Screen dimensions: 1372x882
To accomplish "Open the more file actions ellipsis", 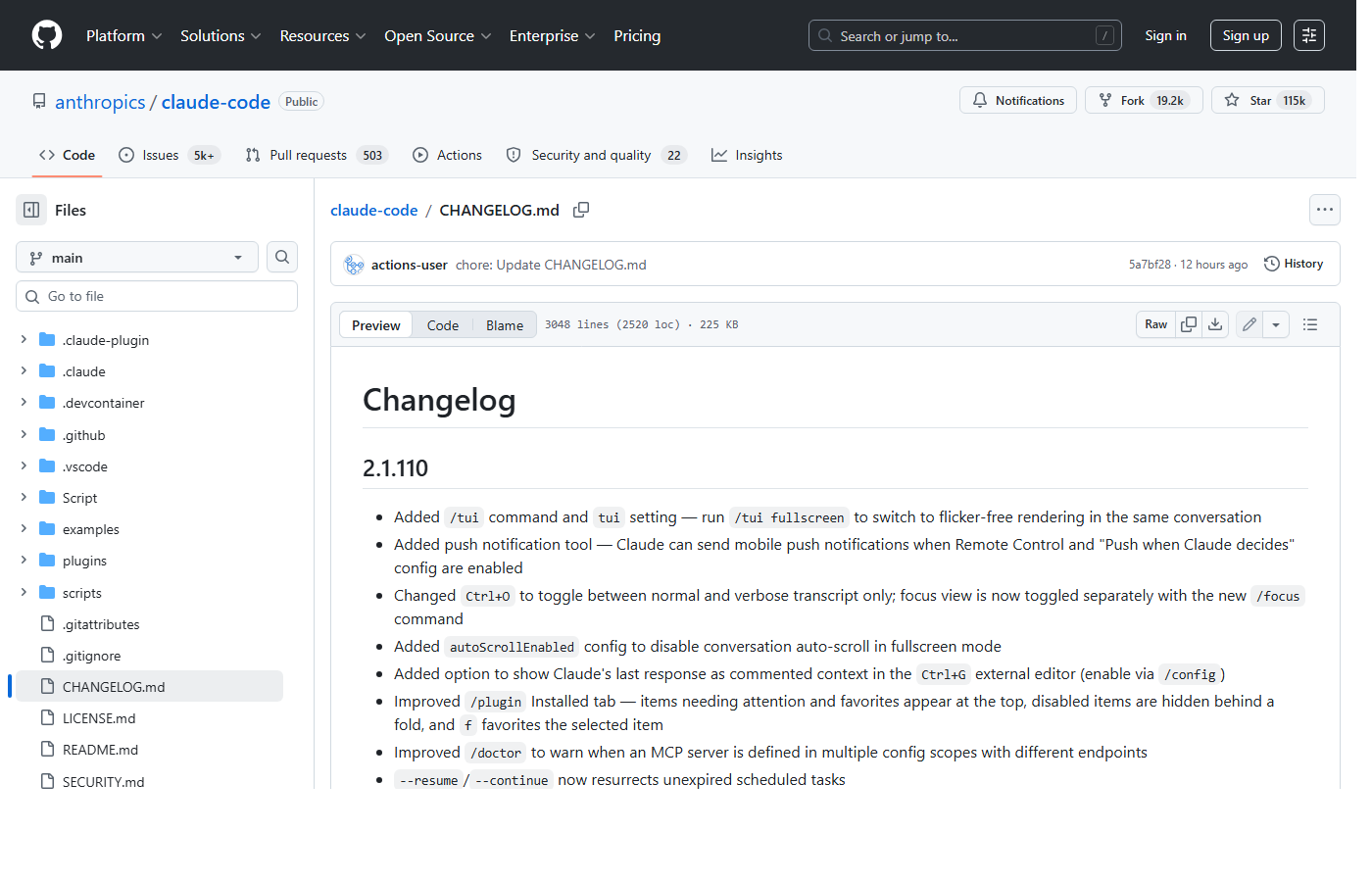I will 1325,210.
